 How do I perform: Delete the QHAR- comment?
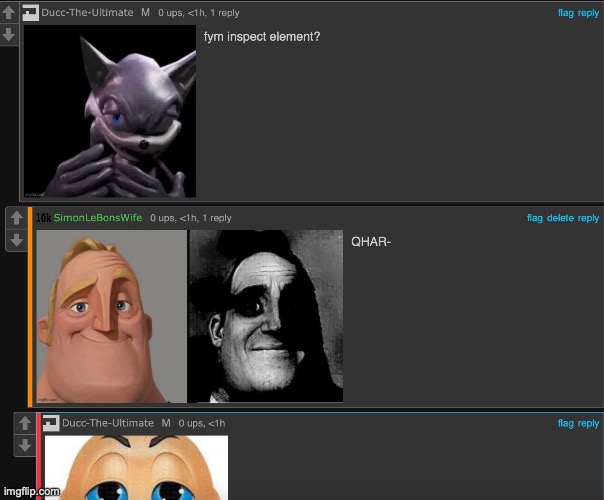pyautogui.click(x=560, y=218)
